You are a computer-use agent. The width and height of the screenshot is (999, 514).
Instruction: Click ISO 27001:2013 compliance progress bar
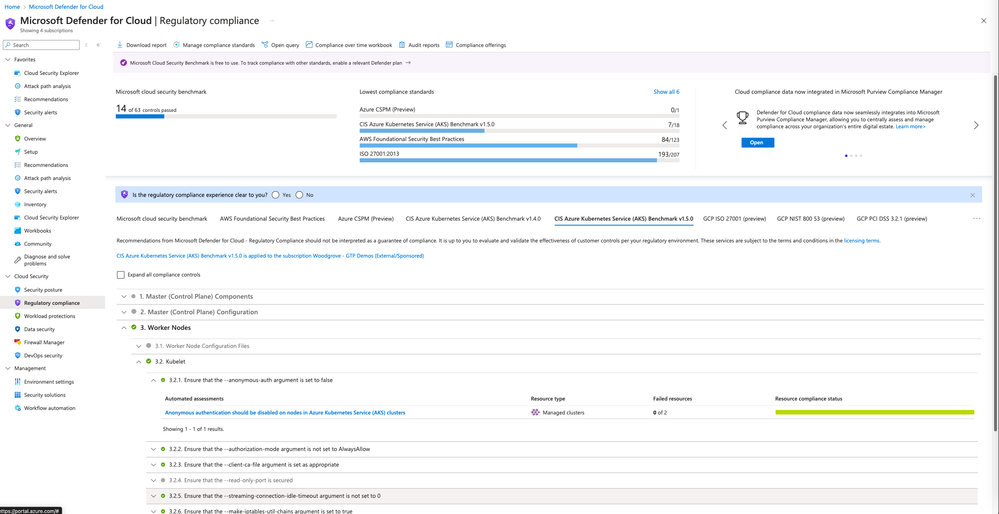click(519, 161)
